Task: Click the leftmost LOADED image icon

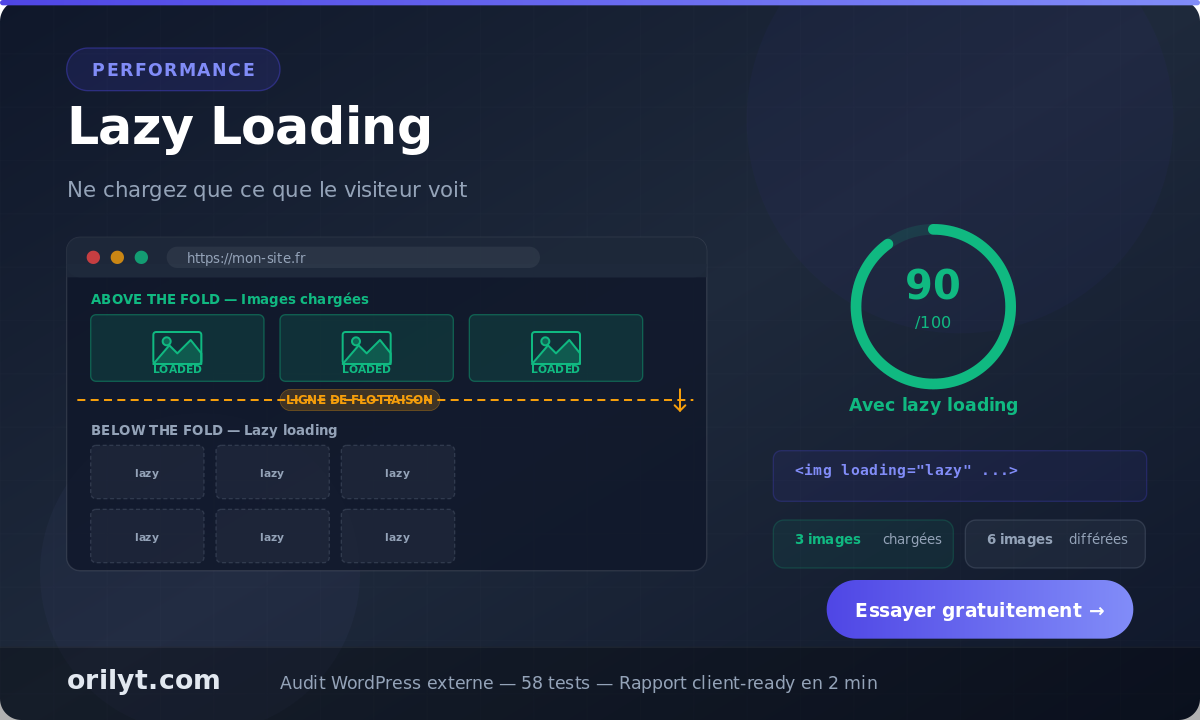Action: pos(177,348)
